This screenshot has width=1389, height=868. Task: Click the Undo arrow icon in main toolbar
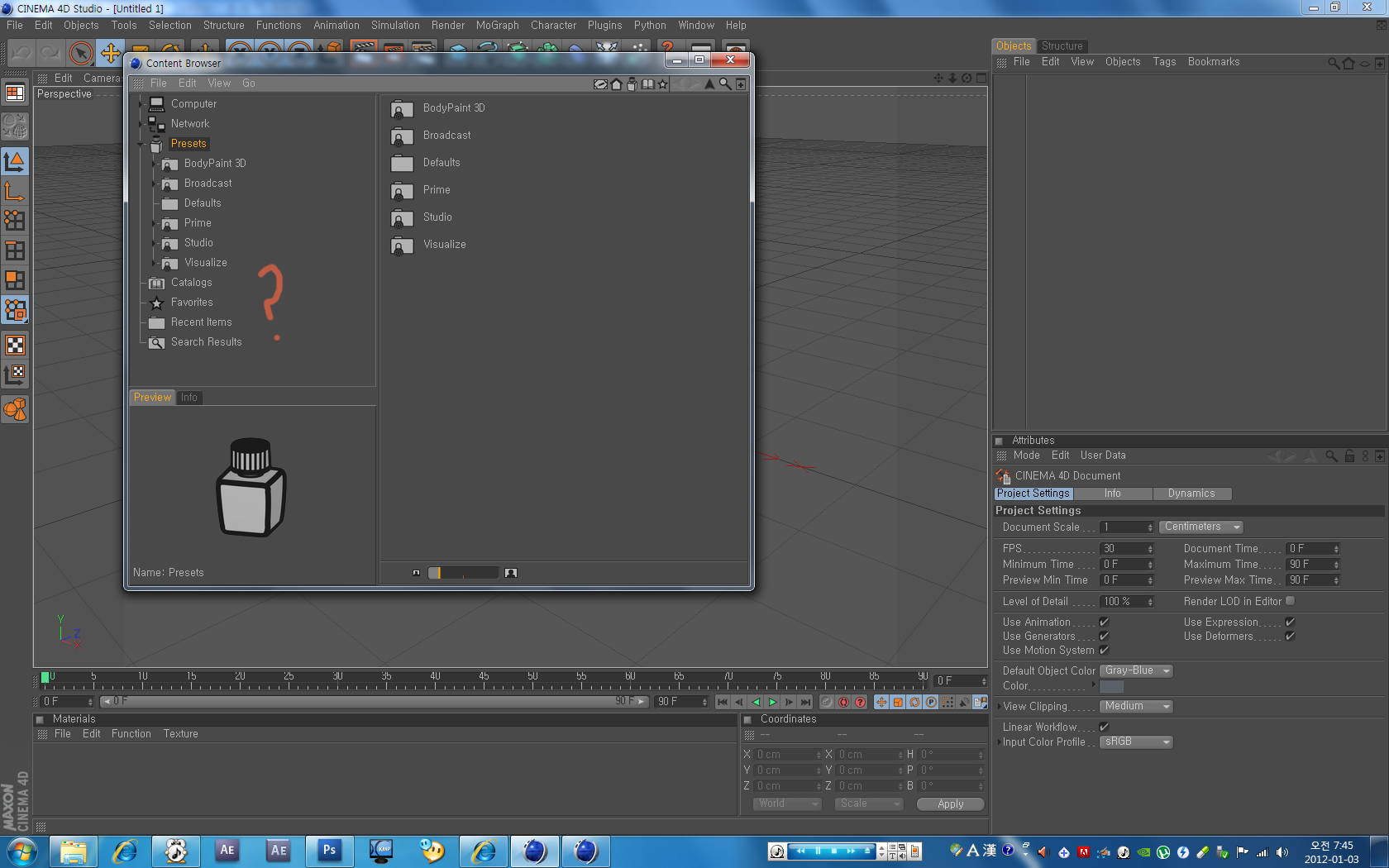click(x=21, y=54)
